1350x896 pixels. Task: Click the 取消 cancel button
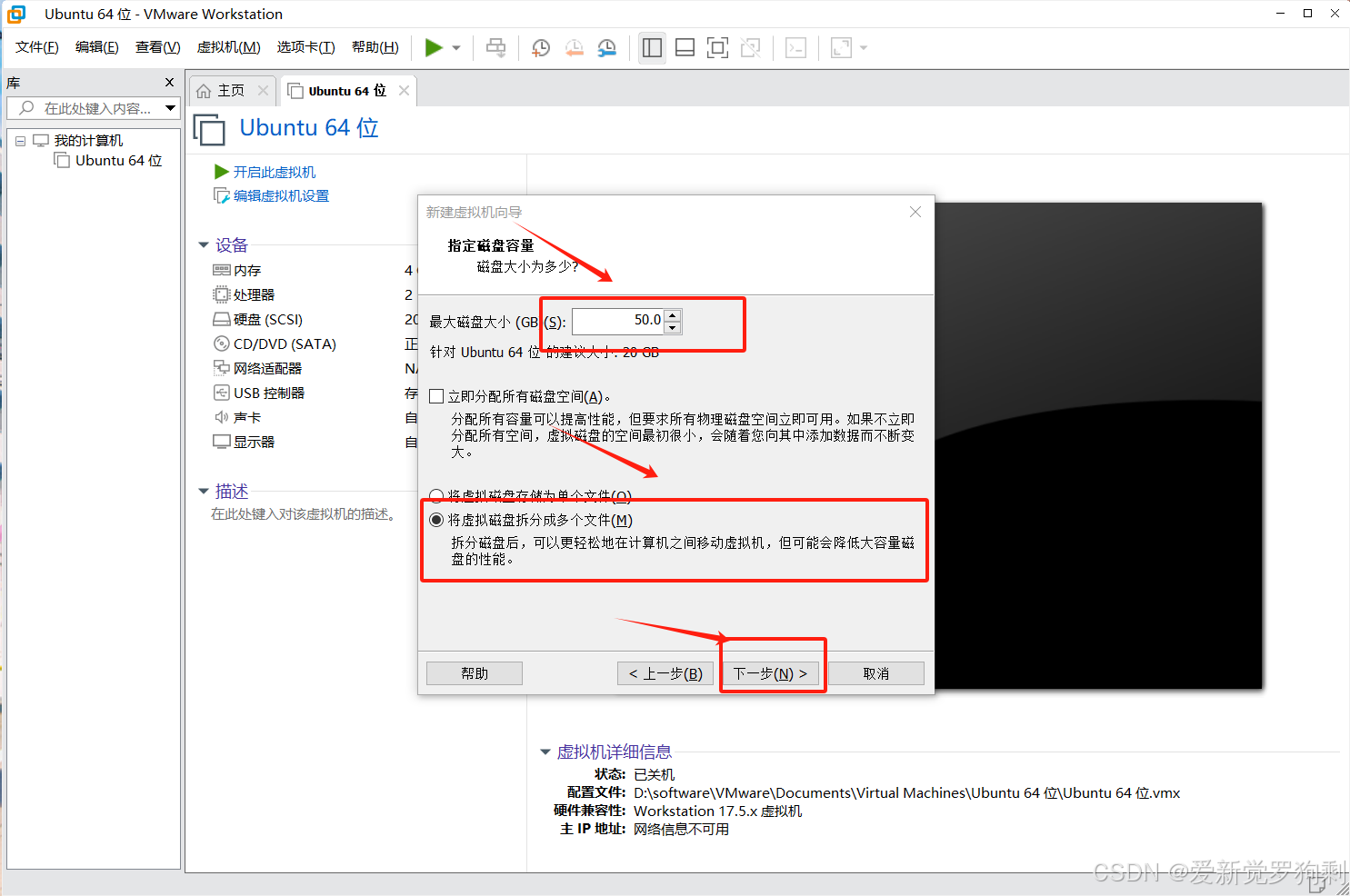(876, 673)
